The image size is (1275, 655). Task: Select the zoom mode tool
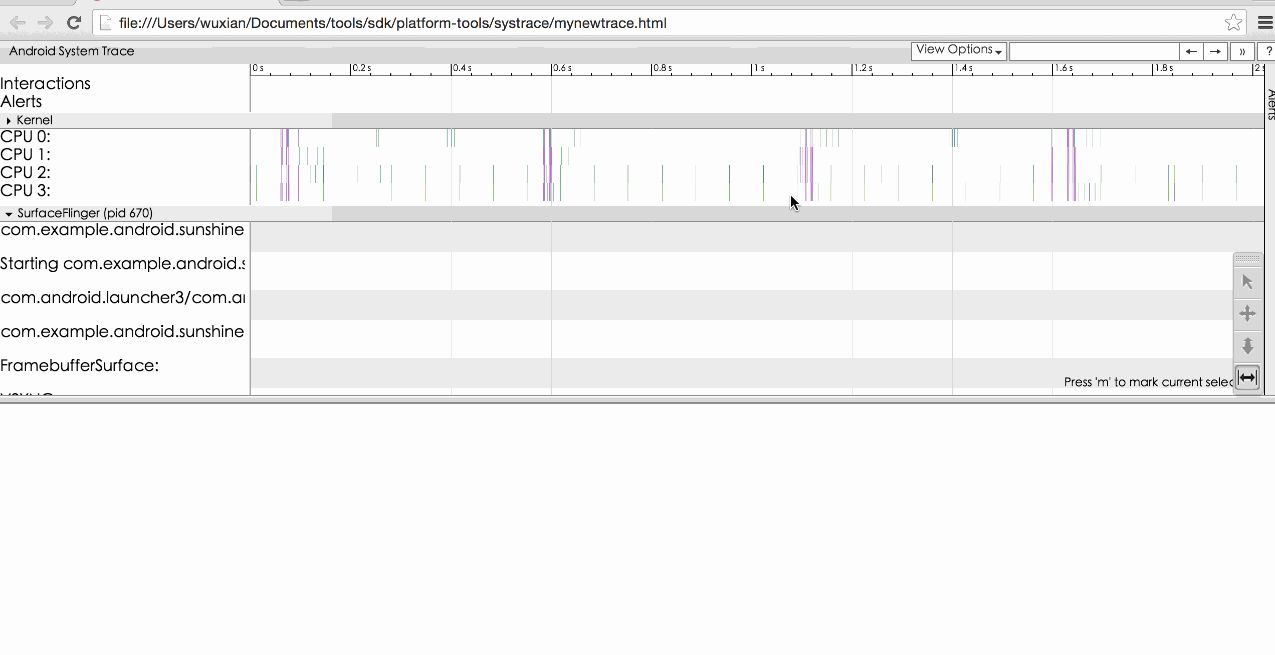1247,346
